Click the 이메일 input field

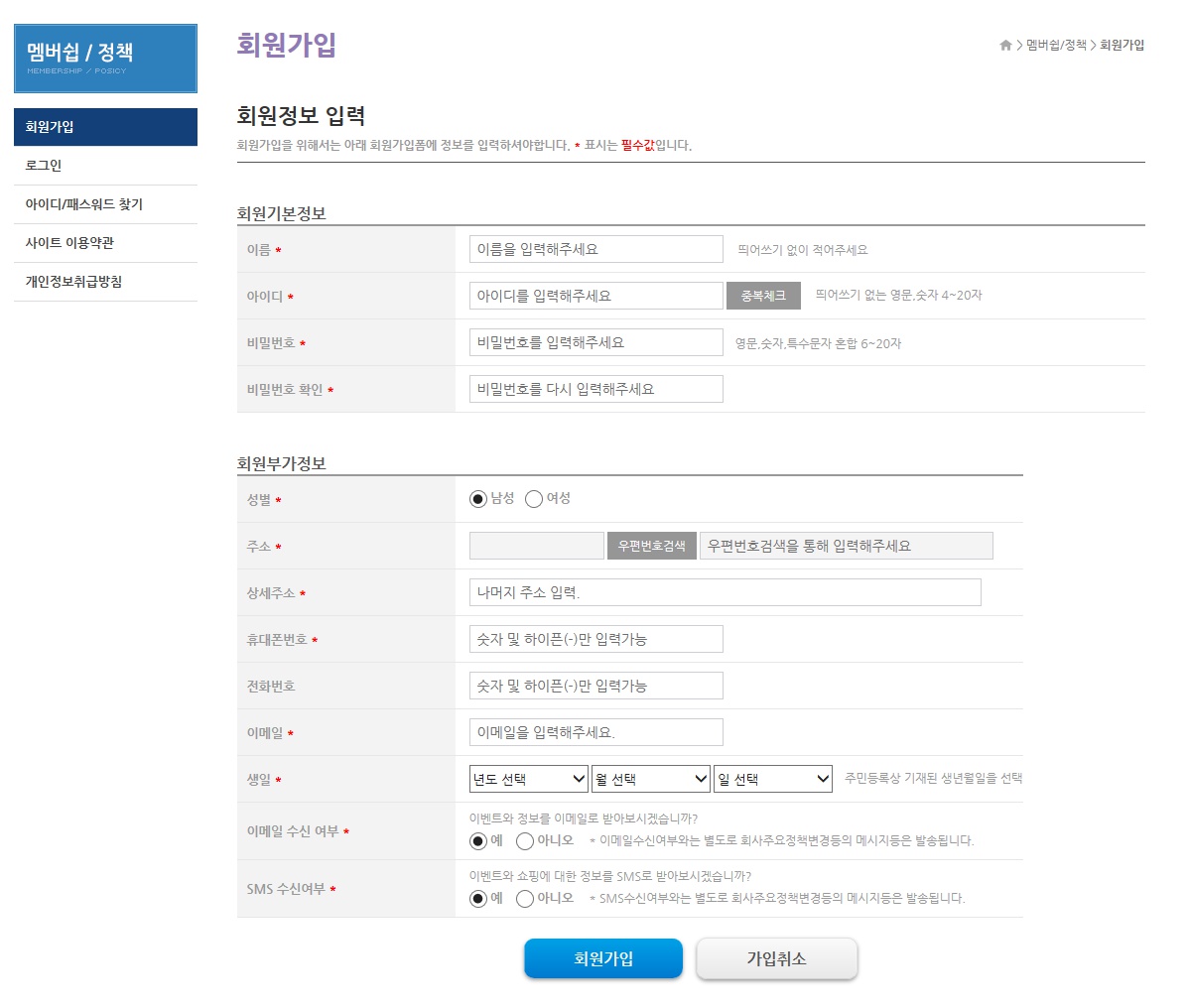click(595, 733)
